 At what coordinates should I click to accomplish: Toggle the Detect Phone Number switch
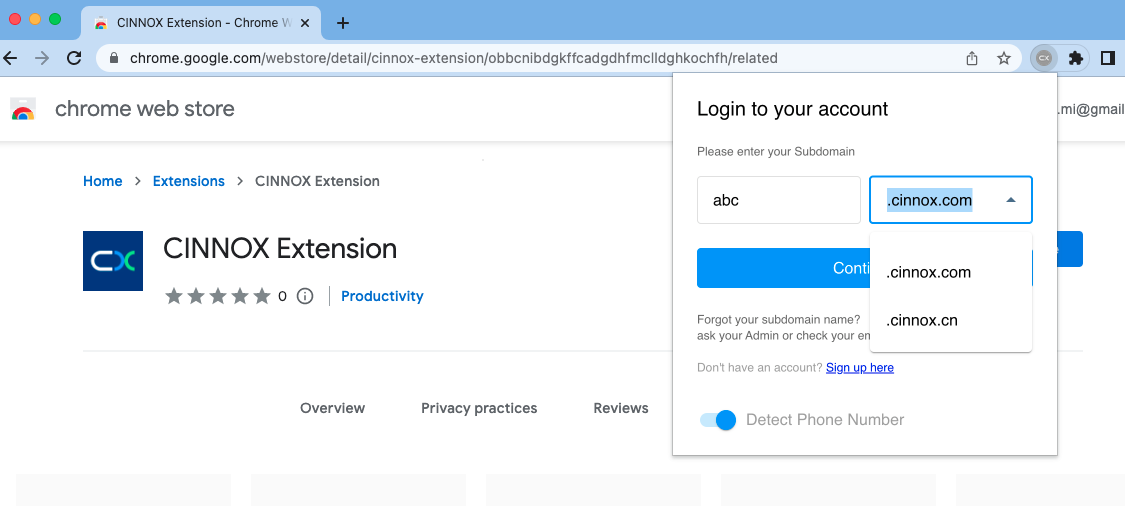click(718, 420)
